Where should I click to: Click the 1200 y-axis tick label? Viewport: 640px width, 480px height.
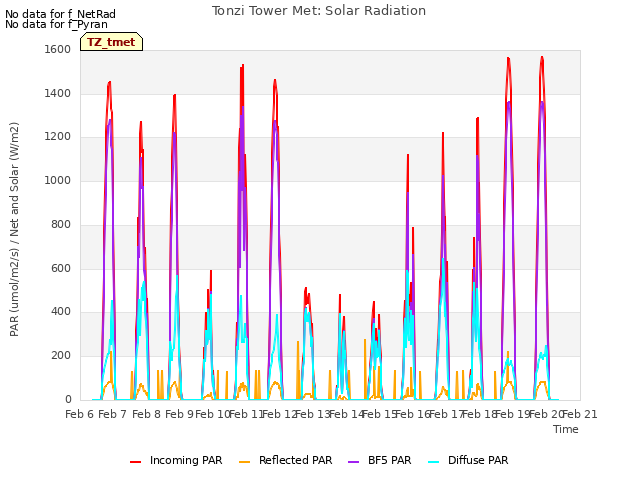pos(58,137)
